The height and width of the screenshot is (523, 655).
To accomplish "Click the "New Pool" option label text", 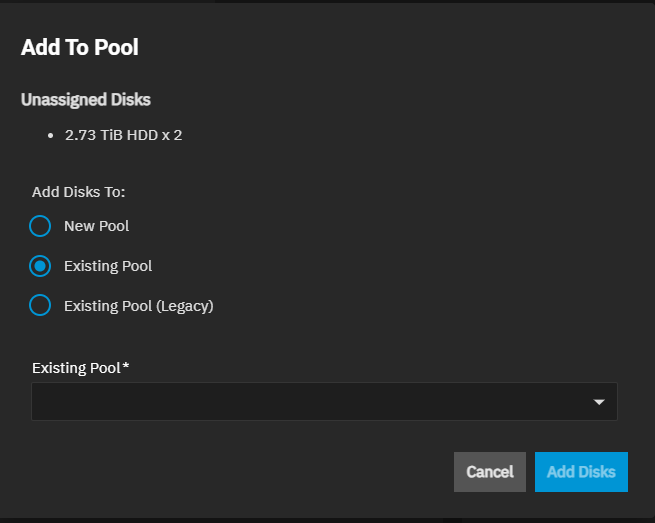I will point(97,226).
